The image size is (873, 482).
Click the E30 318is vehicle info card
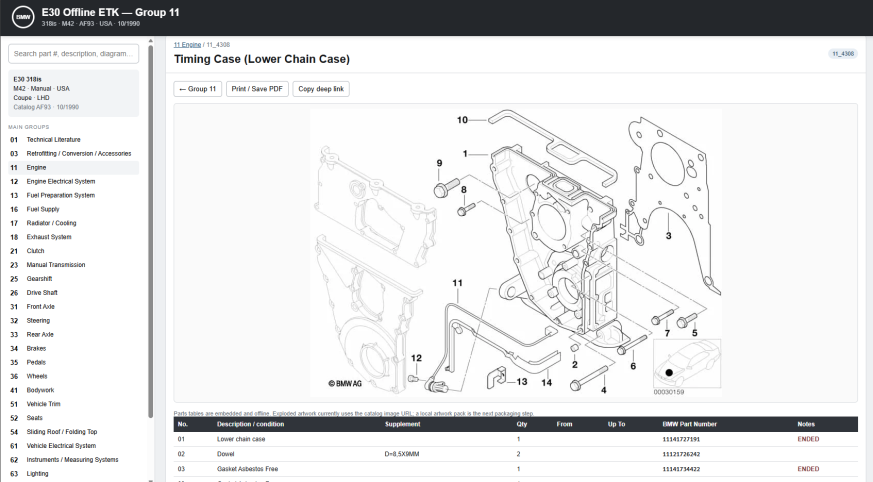pyautogui.click(x=73, y=93)
